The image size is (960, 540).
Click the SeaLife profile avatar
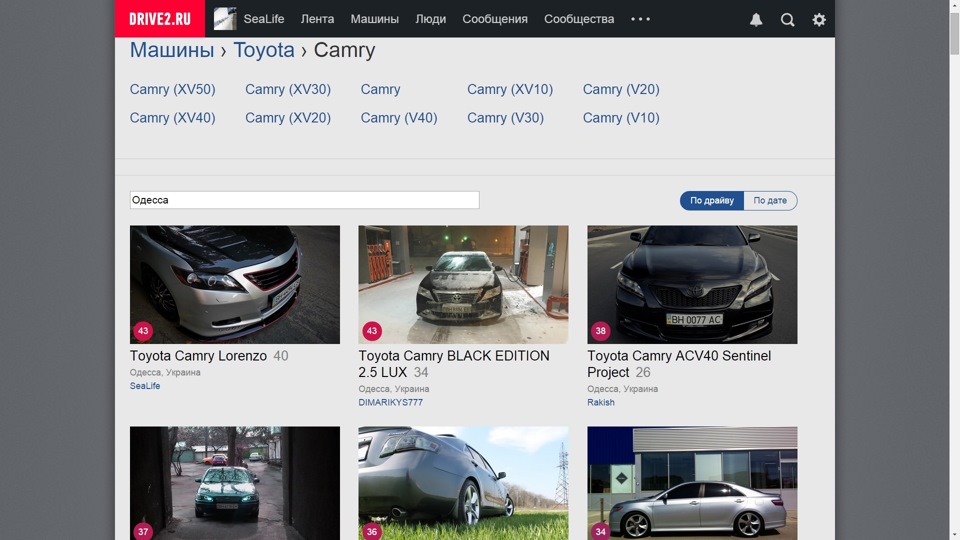tap(225, 19)
